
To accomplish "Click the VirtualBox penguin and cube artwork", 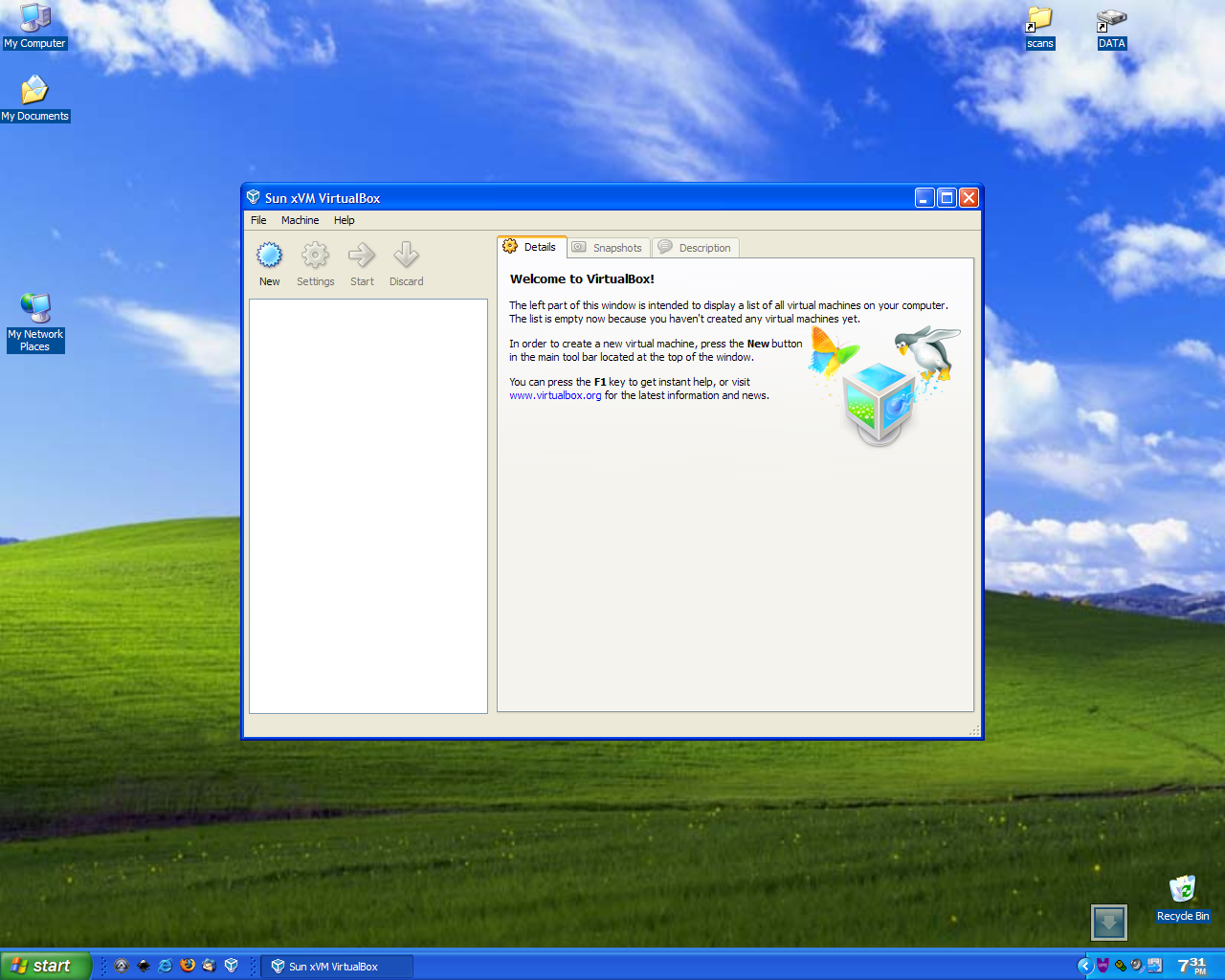I will (884, 386).
